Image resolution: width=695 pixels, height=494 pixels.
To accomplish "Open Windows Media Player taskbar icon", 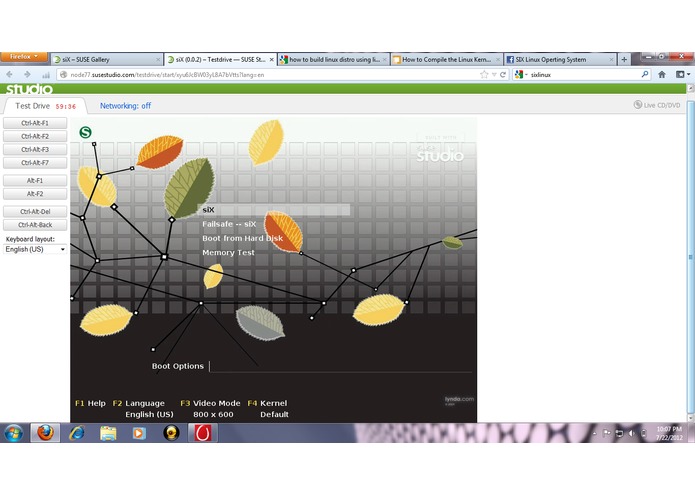I will 139,433.
